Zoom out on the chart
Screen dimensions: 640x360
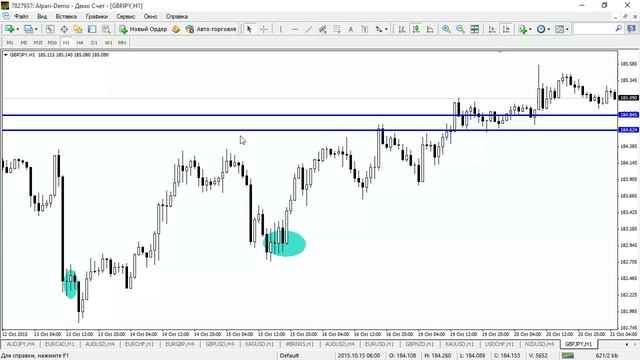(460, 29)
